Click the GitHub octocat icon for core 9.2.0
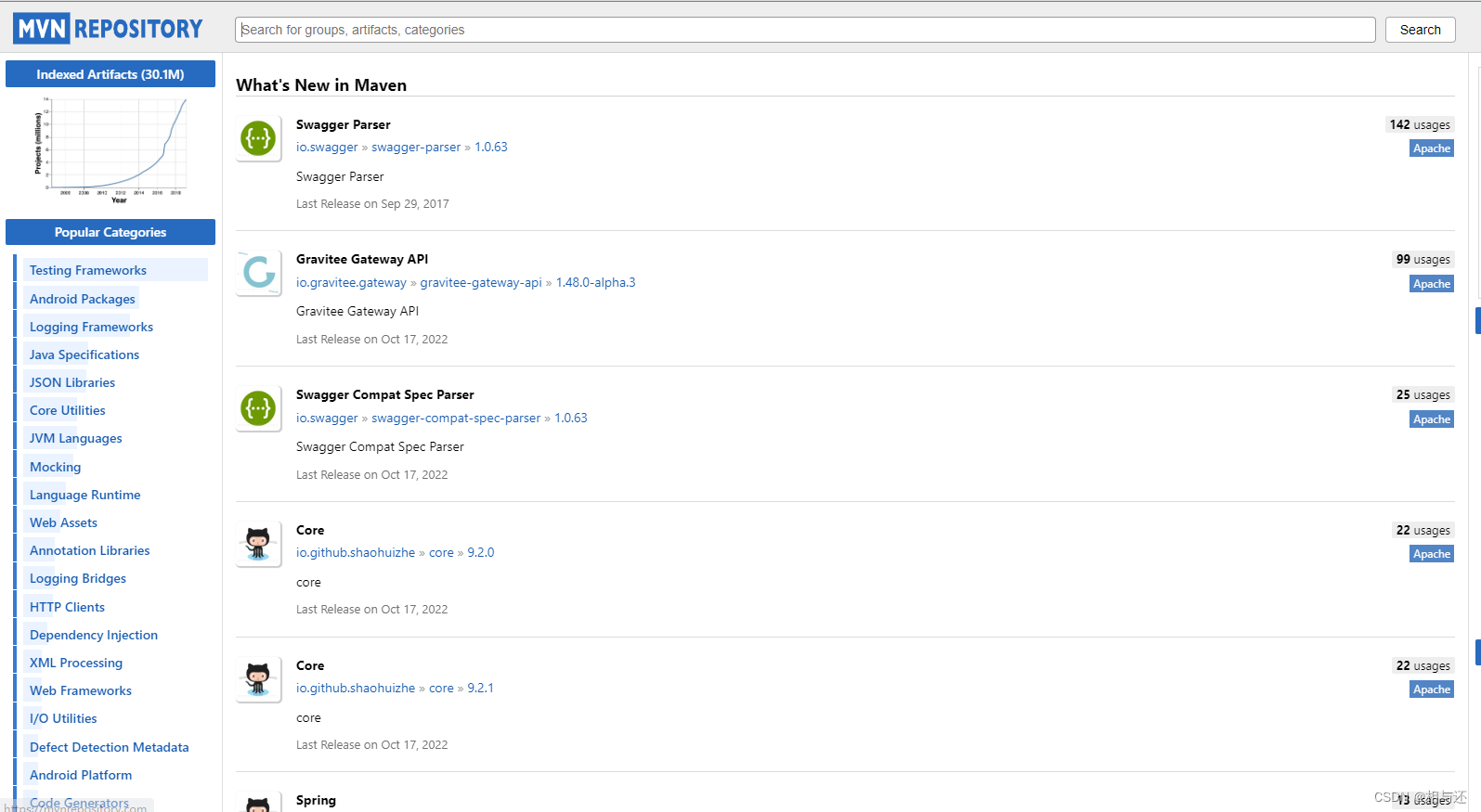This screenshot has width=1481, height=812. tap(258, 544)
